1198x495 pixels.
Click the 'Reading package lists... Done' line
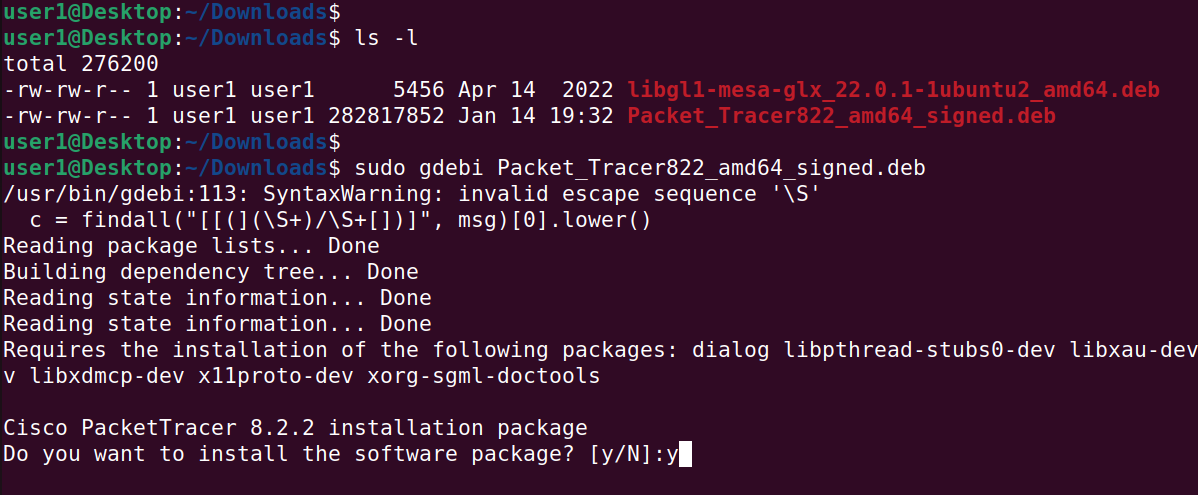click(192, 246)
